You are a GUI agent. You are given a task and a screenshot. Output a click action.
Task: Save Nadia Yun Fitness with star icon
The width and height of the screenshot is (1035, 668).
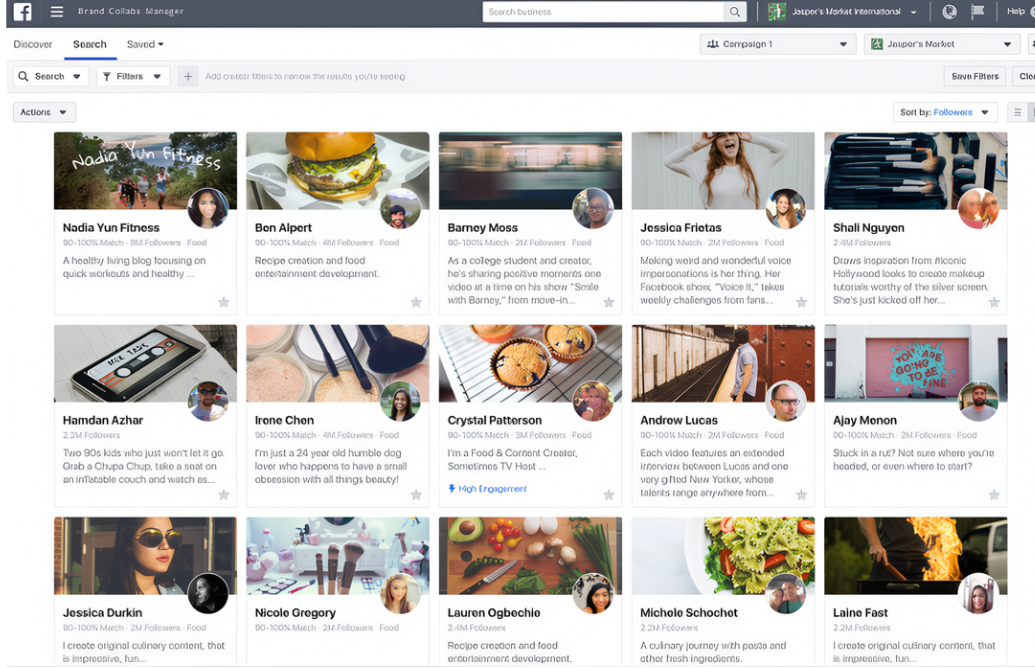[224, 302]
